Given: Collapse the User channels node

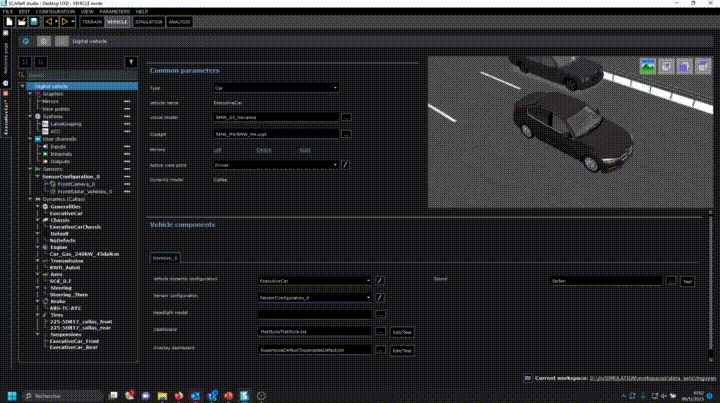Looking at the screenshot, I should [30, 139].
